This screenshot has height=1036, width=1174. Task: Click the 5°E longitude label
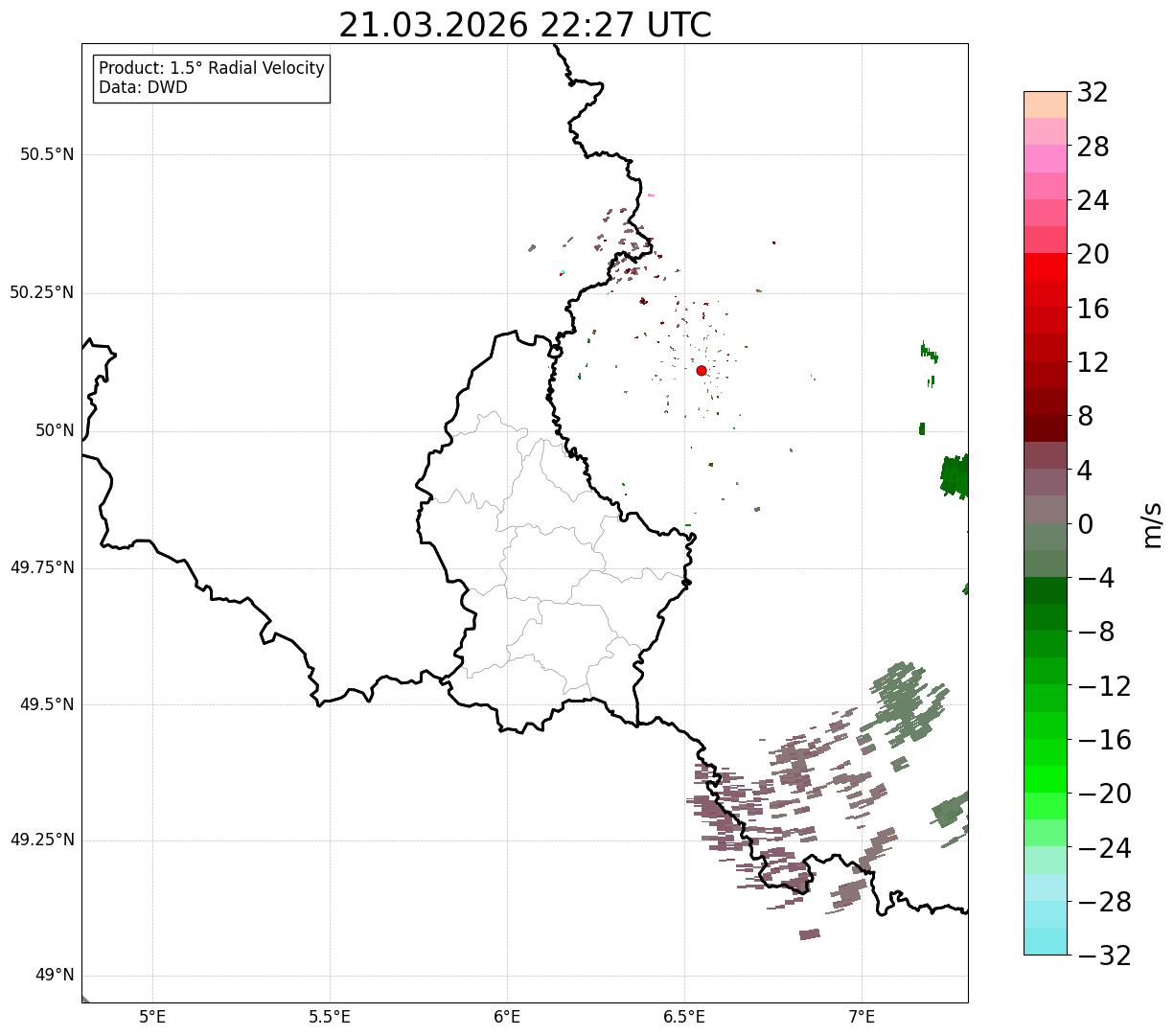(x=152, y=1017)
